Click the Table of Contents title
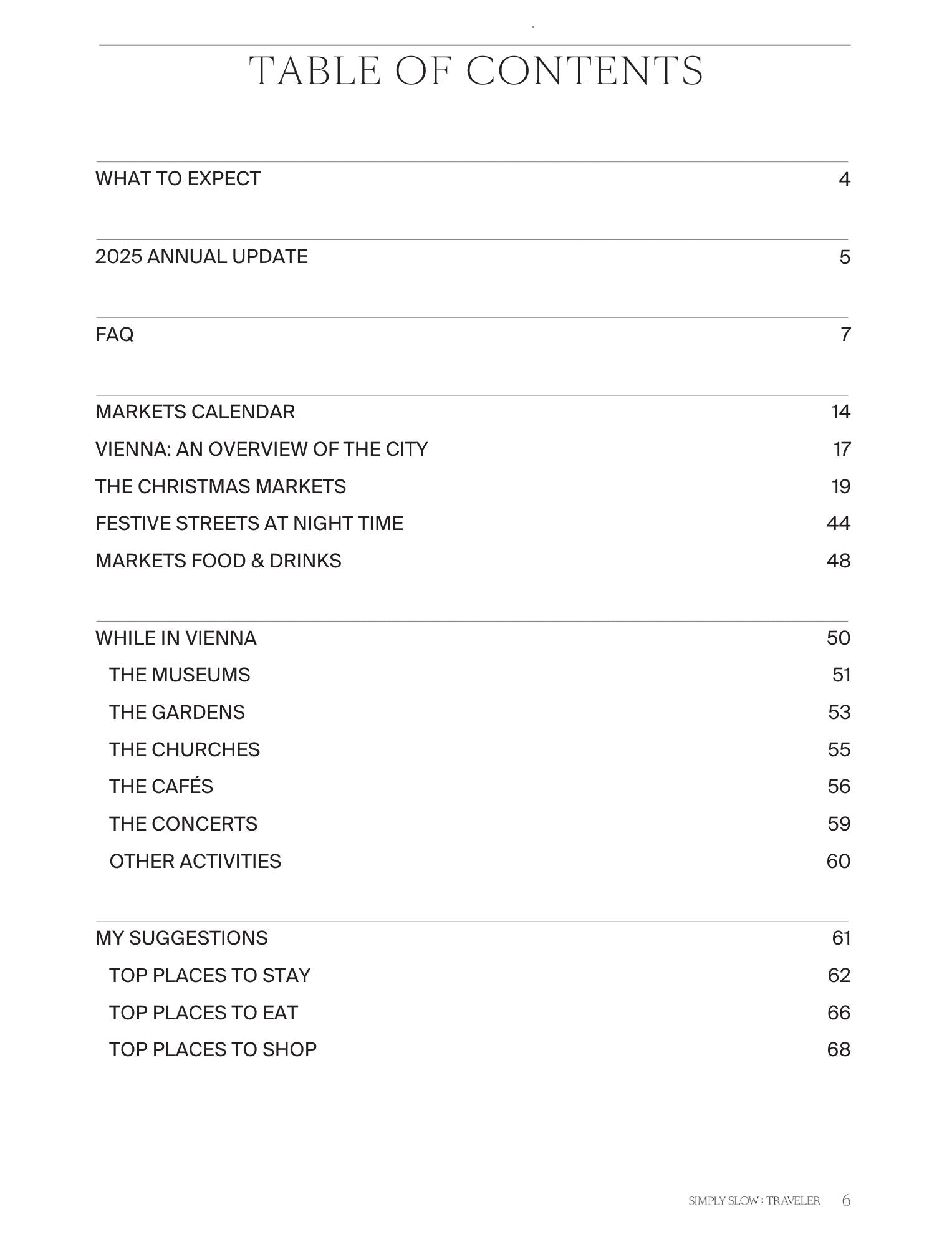The width and height of the screenshot is (952, 1247). click(476, 70)
